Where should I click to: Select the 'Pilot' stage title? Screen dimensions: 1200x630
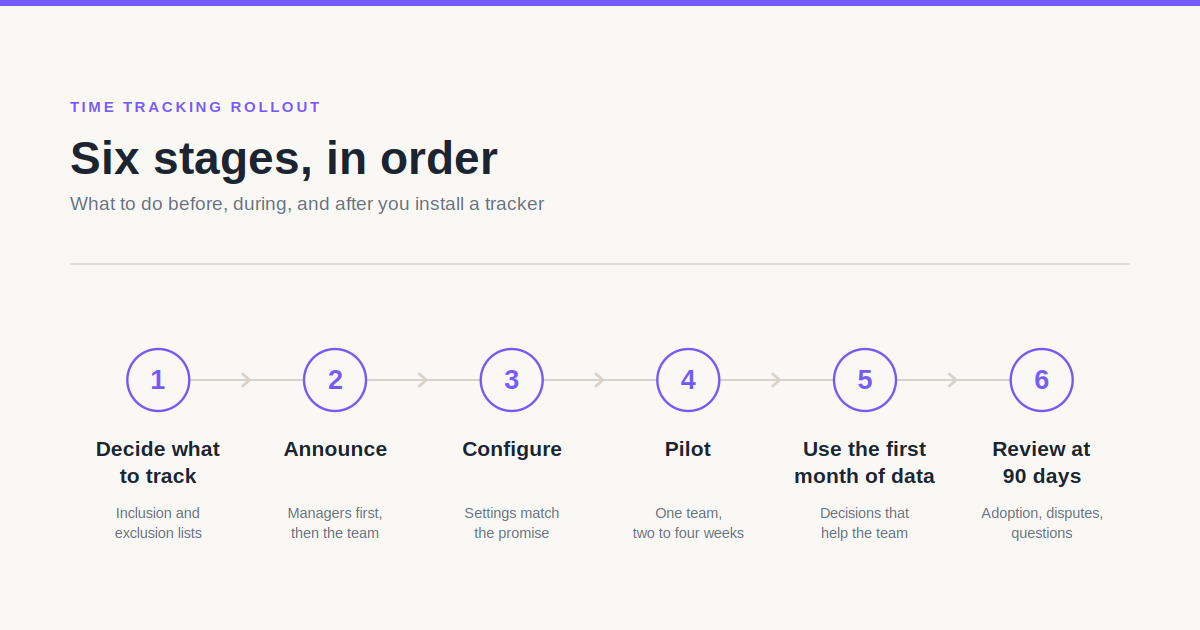(688, 449)
